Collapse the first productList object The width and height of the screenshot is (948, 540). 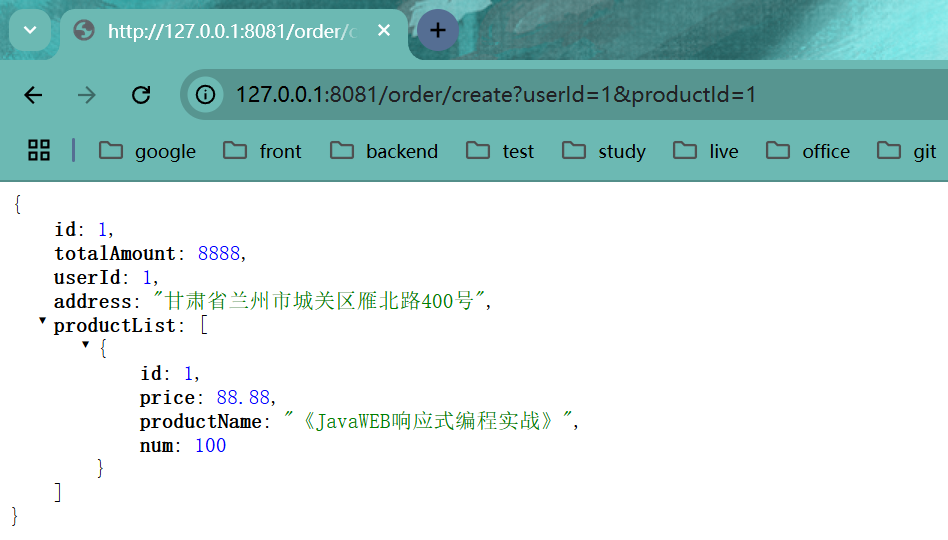pyautogui.click(x=86, y=345)
